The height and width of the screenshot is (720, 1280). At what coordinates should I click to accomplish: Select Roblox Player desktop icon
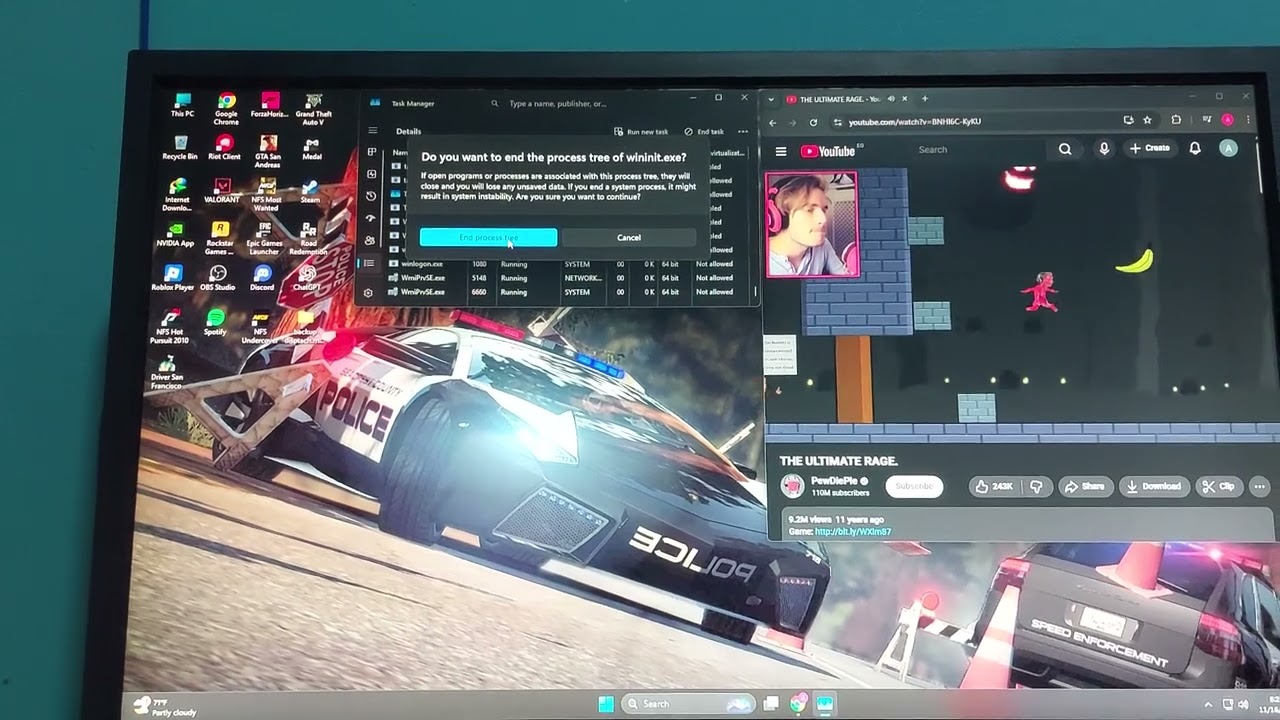pos(172,278)
